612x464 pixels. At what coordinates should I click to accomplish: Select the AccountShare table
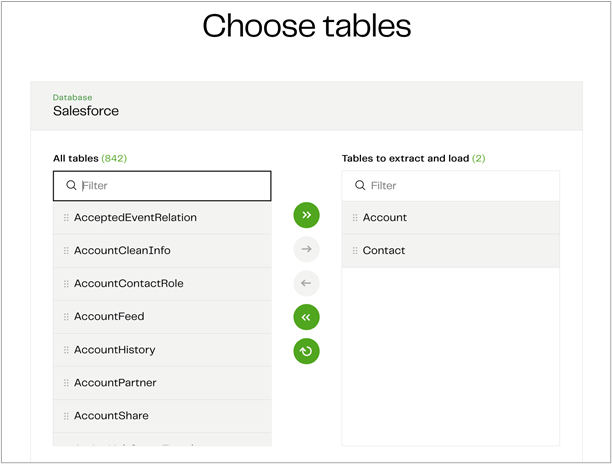[111, 416]
